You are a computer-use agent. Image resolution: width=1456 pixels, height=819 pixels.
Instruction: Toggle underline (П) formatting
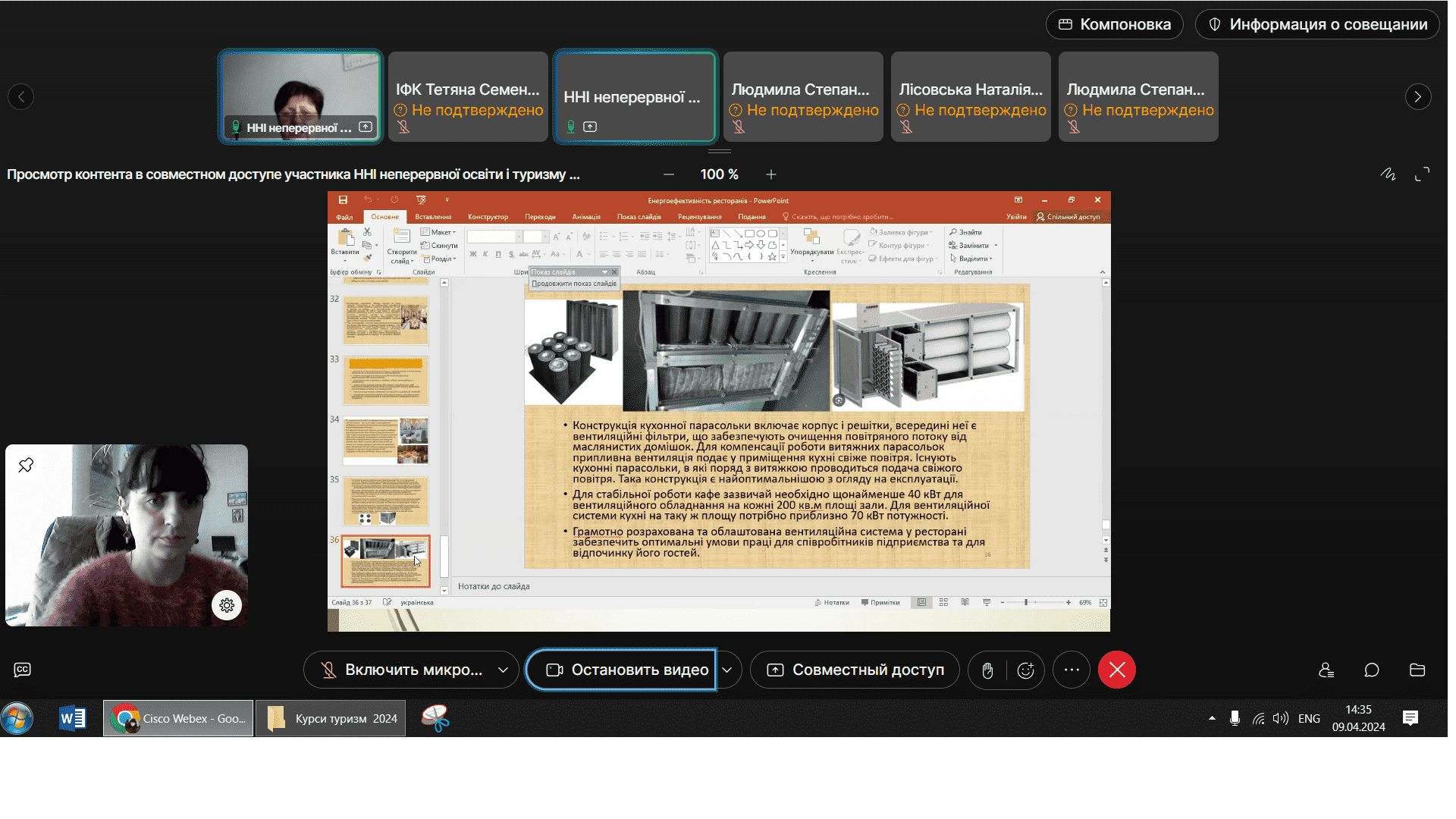coord(498,254)
